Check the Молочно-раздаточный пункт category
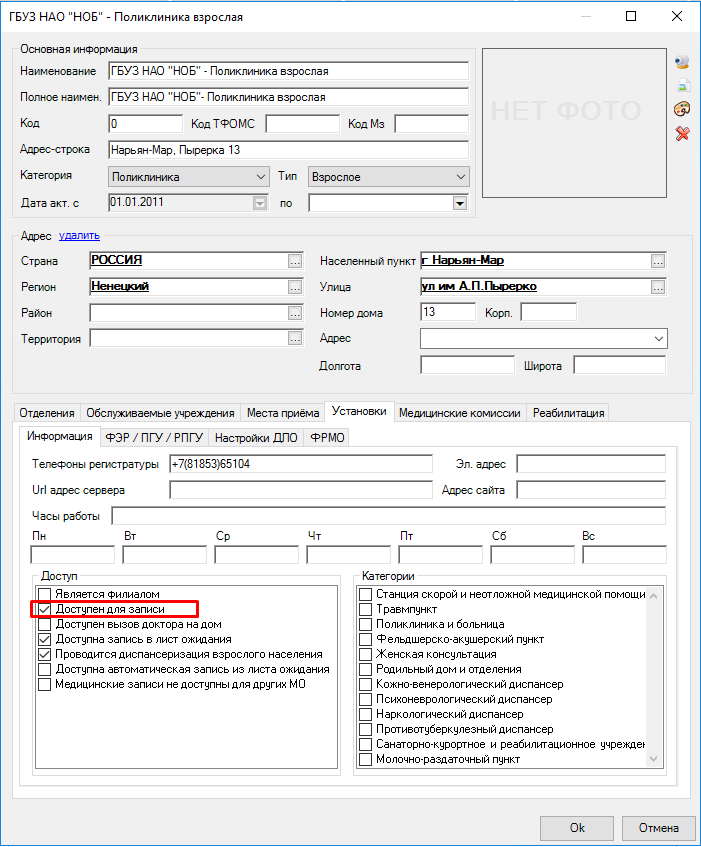Viewport: 701px width, 847px height. pos(366,759)
